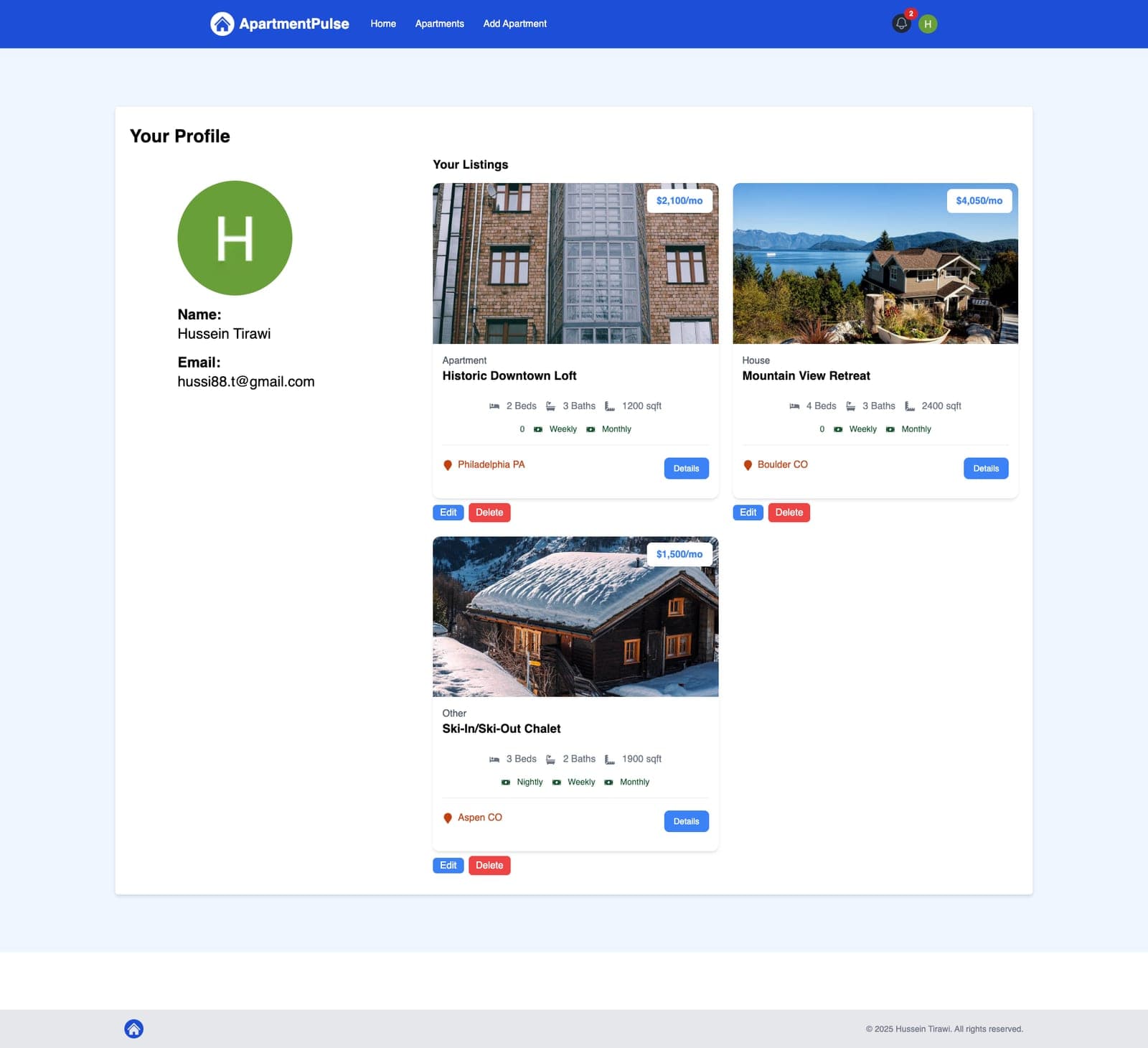The height and width of the screenshot is (1048, 1148).
Task: Click the red notification count badge
Action: 911,14
